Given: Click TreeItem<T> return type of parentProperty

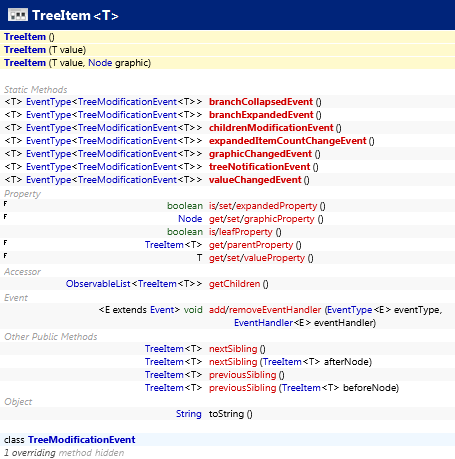Looking at the screenshot, I should click(173, 245).
